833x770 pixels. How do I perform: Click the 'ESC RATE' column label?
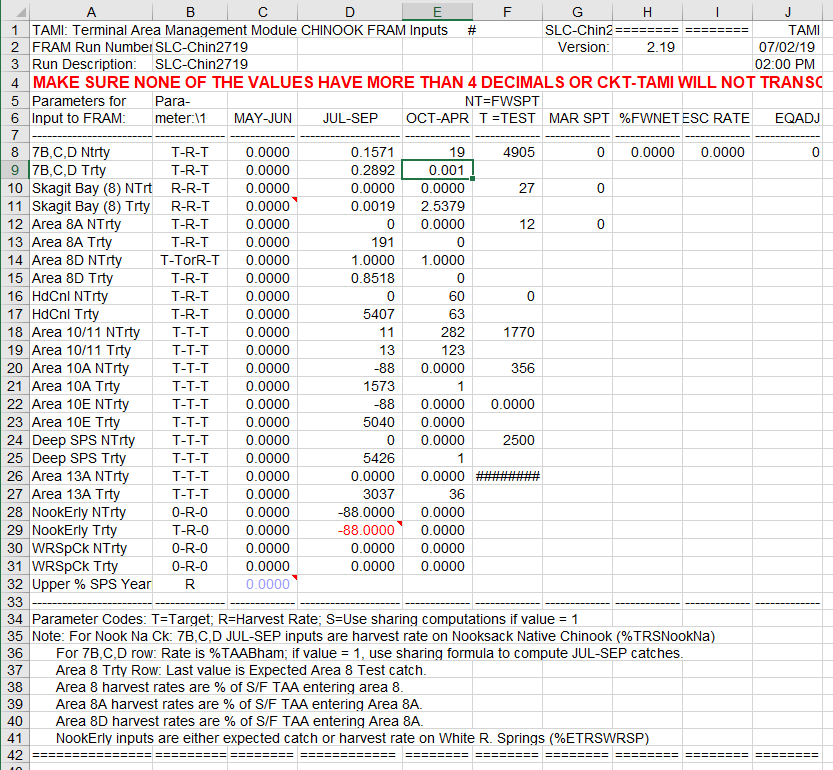point(717,118)
